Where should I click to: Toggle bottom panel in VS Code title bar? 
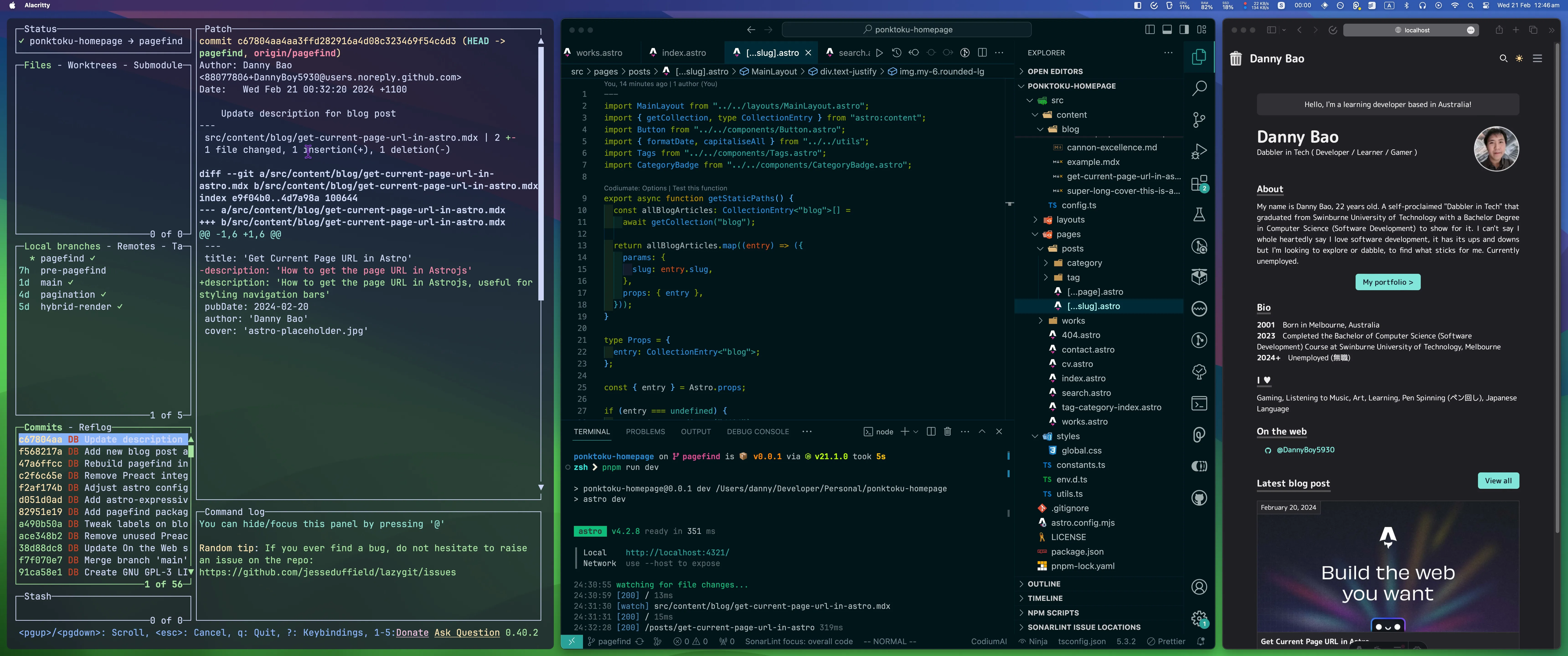click(x=1167, y=29)
